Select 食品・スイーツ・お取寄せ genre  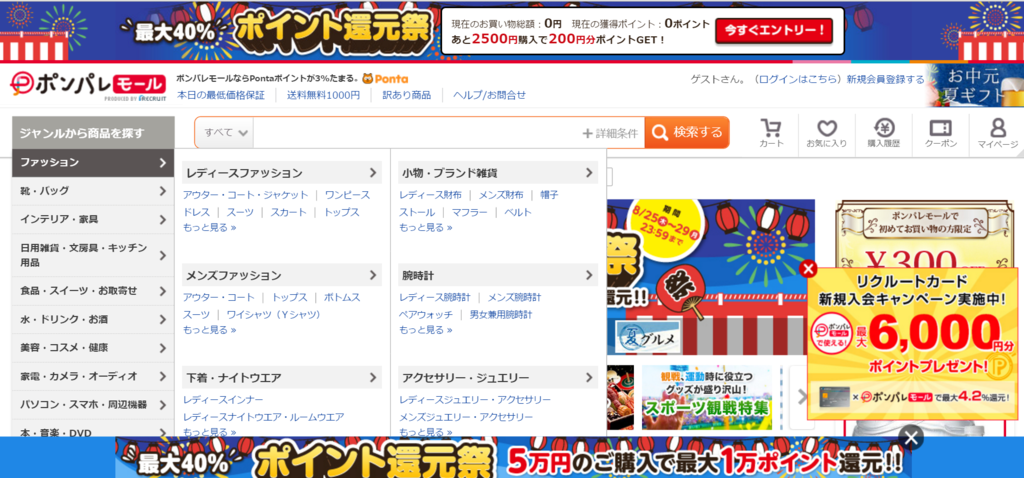click(x=93, y=291)
